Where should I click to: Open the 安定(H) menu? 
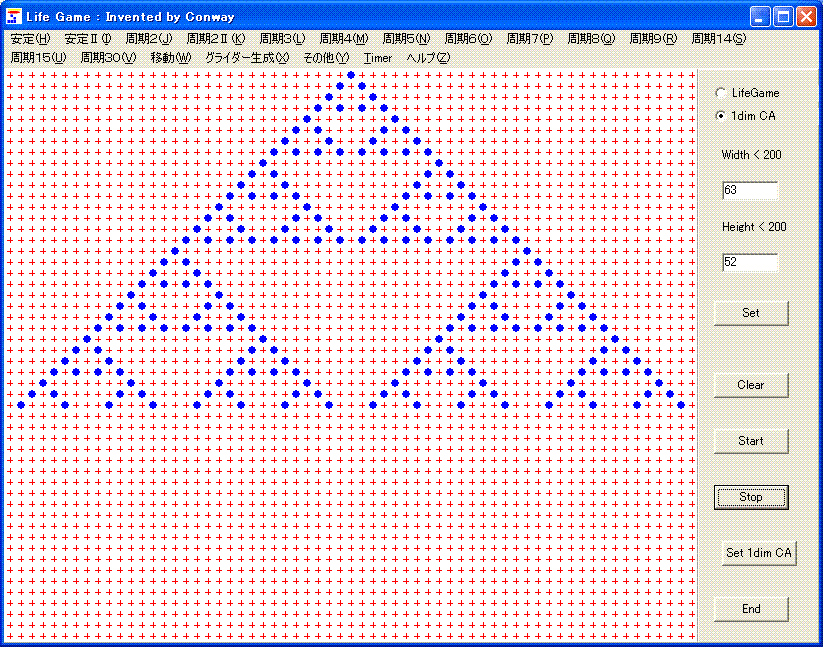tap(30, 38)
